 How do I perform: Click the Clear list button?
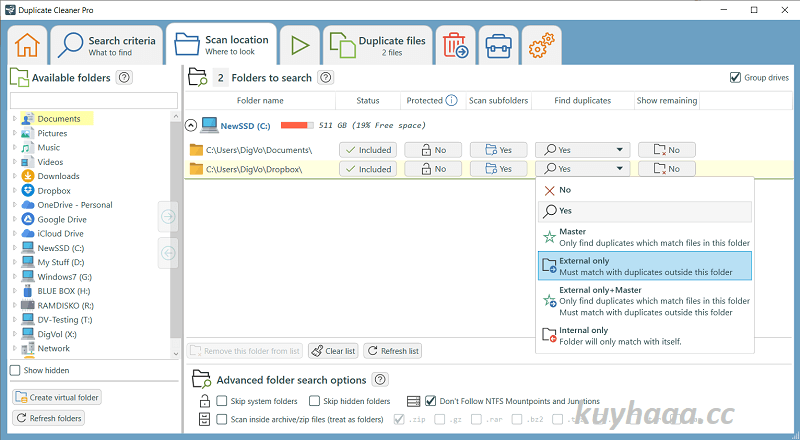(x=333, y=351)
